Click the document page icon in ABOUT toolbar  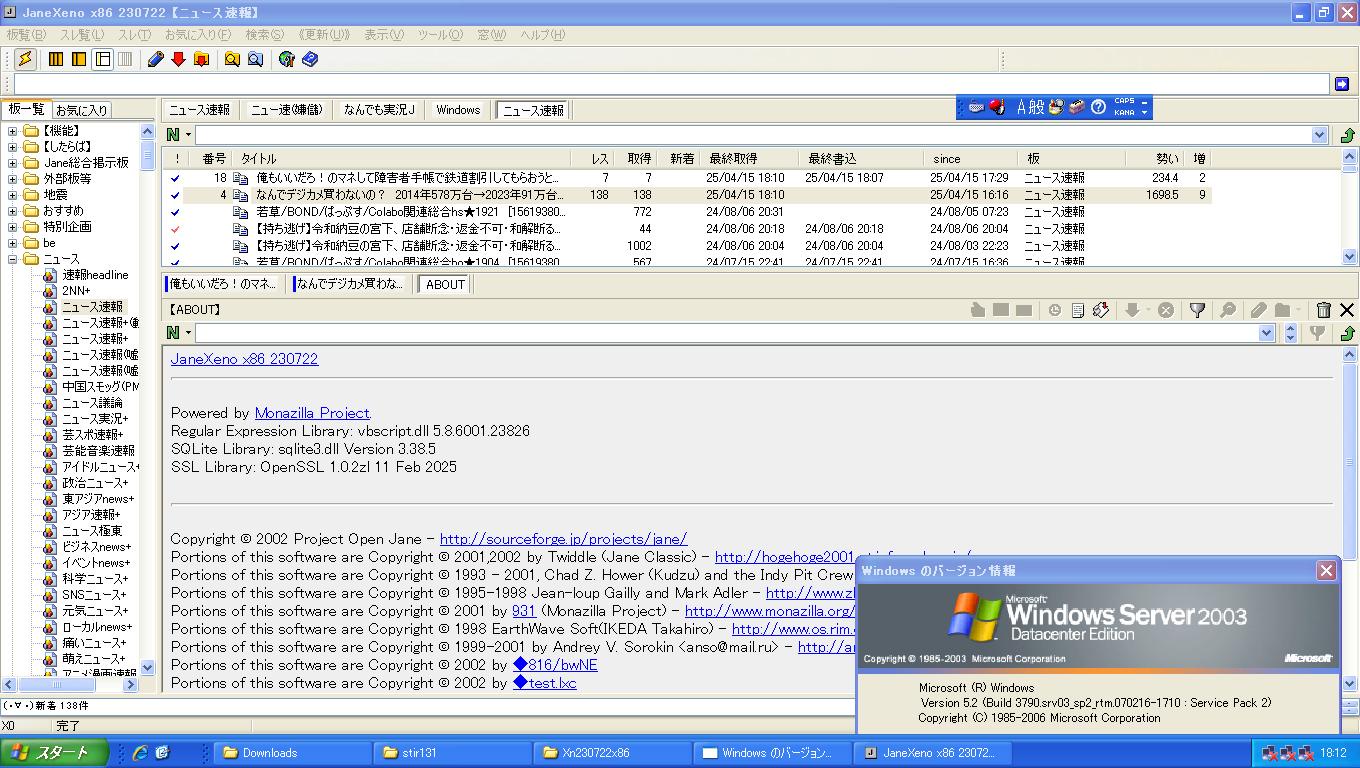[x=1077, y=310]
